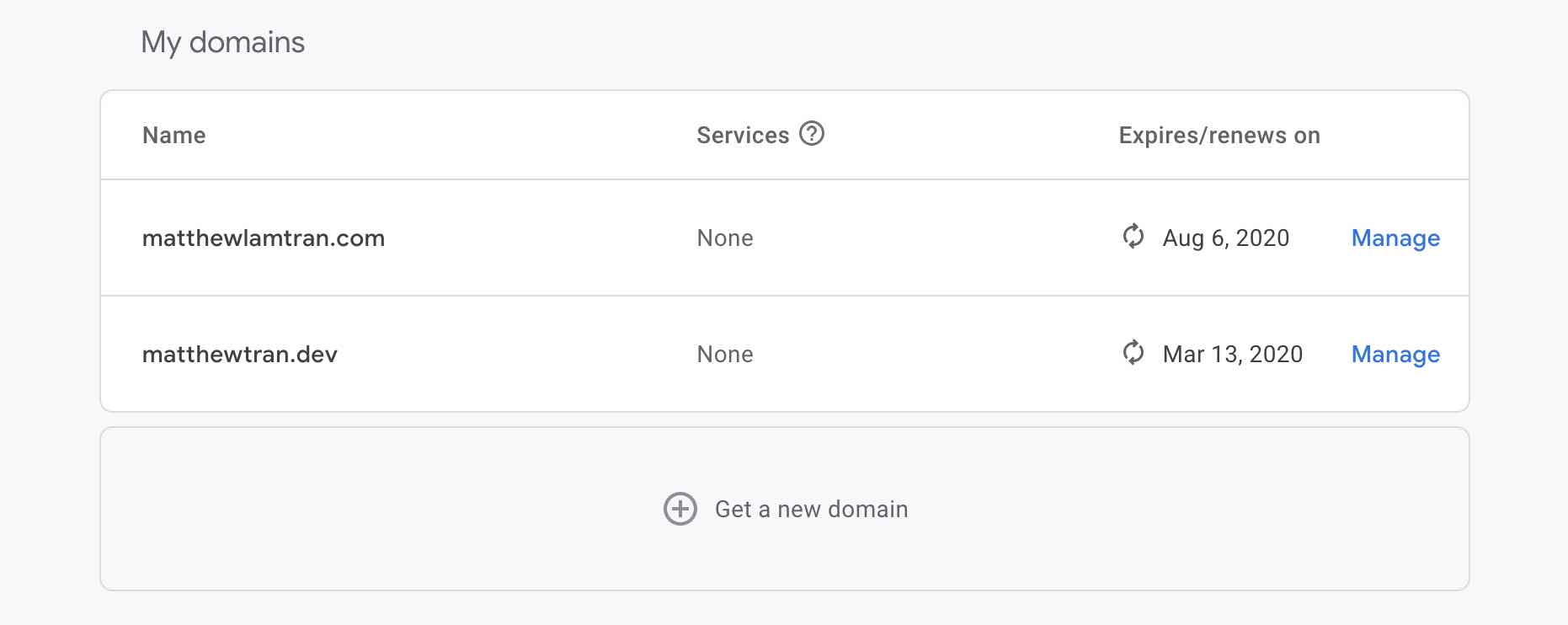The image size is (1568, 625).
Task: Click the Services column header
Action: pyautogui.click(x=742, y=136)
